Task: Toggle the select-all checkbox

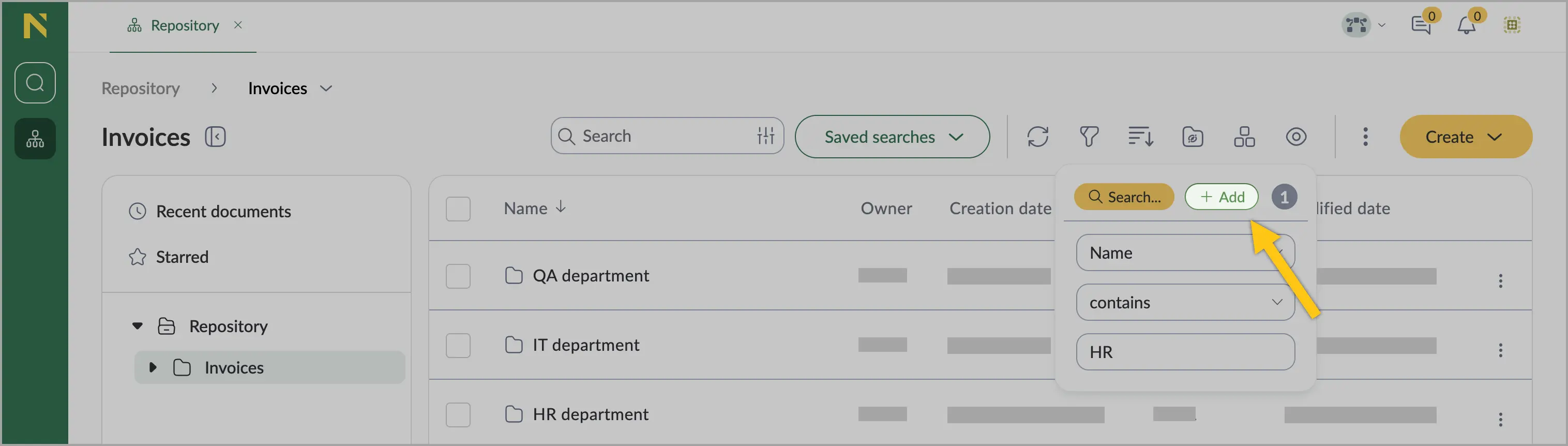Action: pos(458,209)
